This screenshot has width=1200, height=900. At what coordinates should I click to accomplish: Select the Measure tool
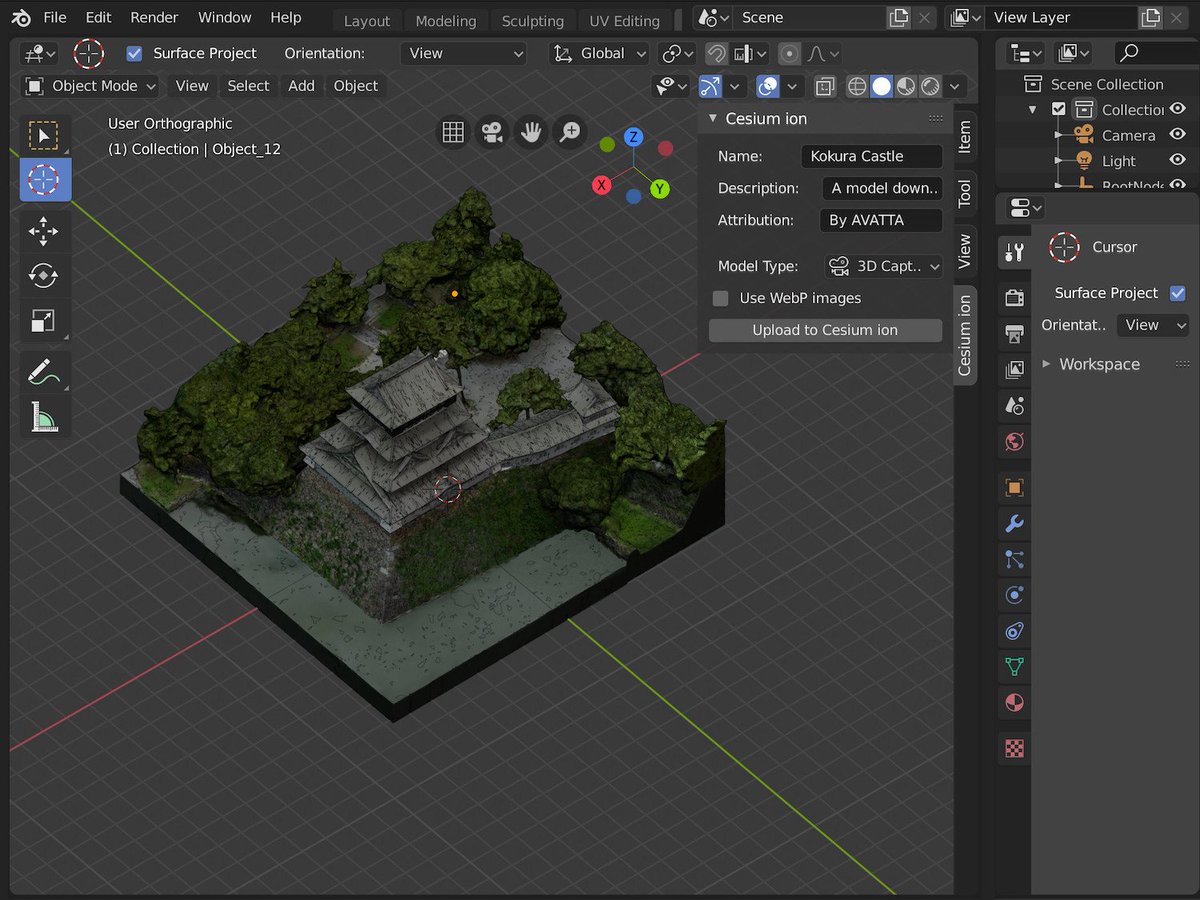pyautogui.click(x=43, y=416)
